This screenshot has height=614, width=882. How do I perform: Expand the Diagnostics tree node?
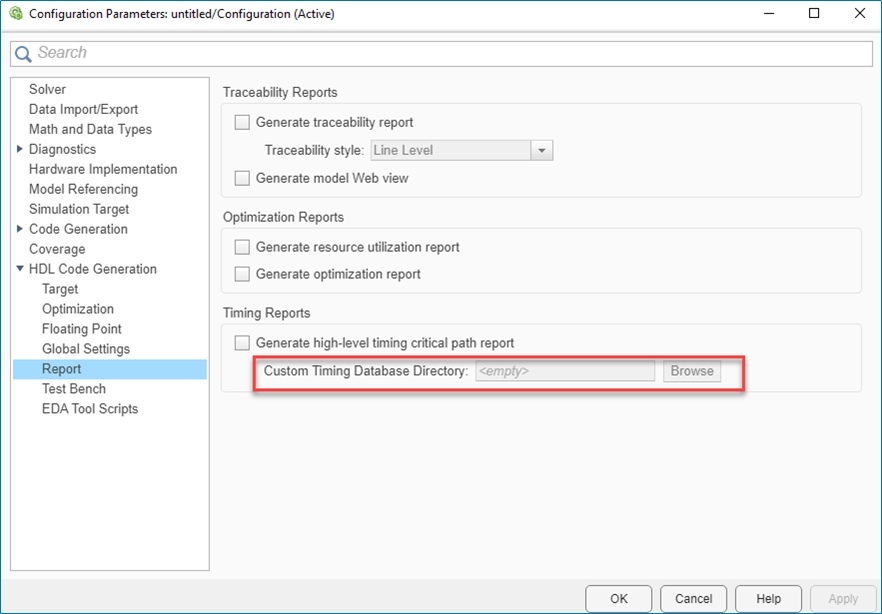18,149
